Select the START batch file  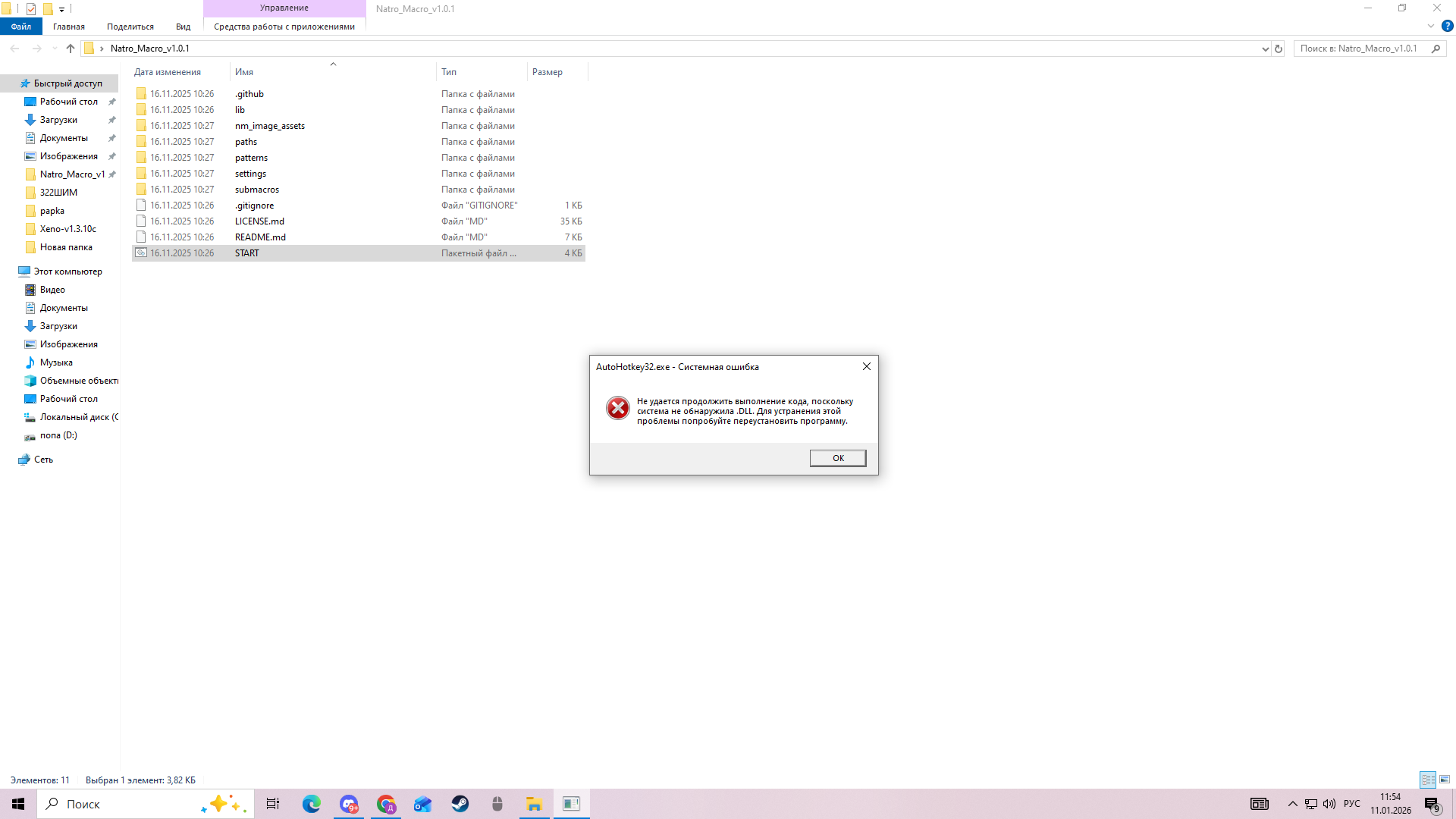click(x=247, y=253)
